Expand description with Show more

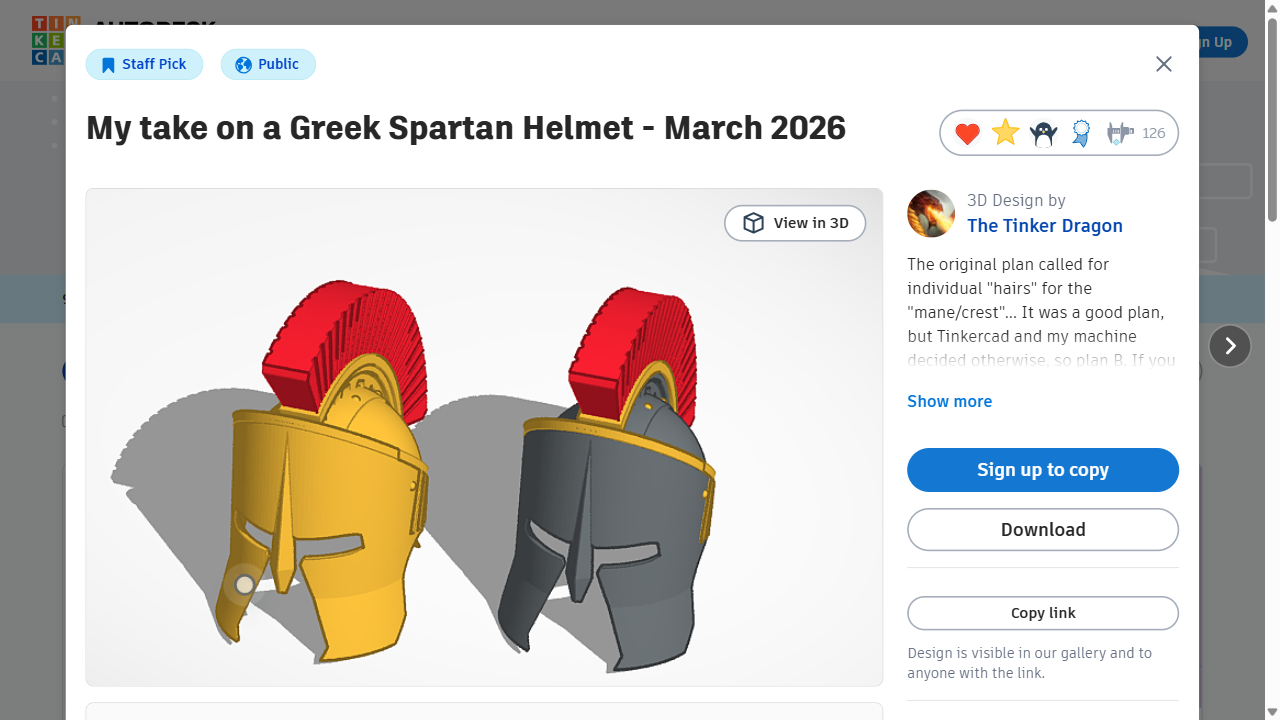coord(949,401)
